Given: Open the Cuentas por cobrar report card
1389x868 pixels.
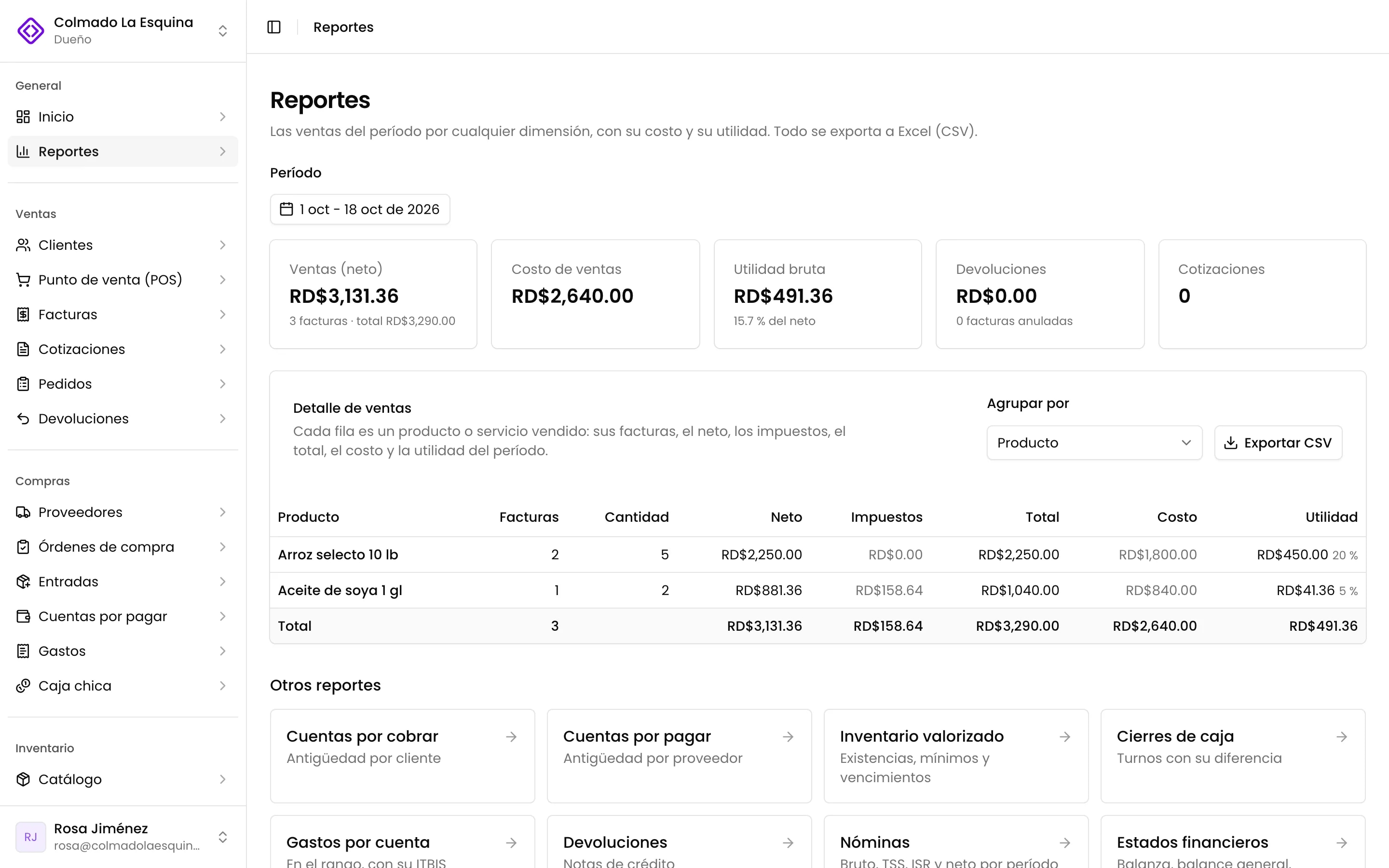Looking at the screenshot, I should [x=402, y=756].
